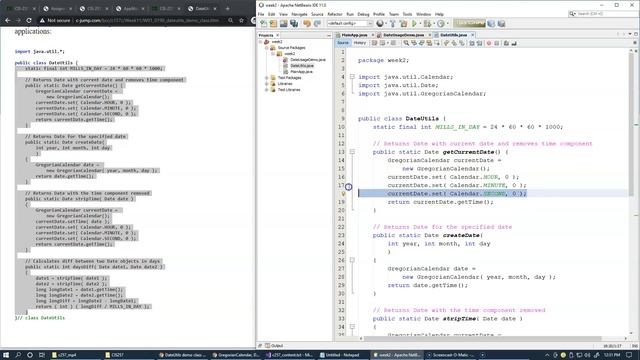The image size is (640, 360).
Task: Open Untitled - Notepad from taskbar
Action: pyautogui.click(x=342, y=355)
